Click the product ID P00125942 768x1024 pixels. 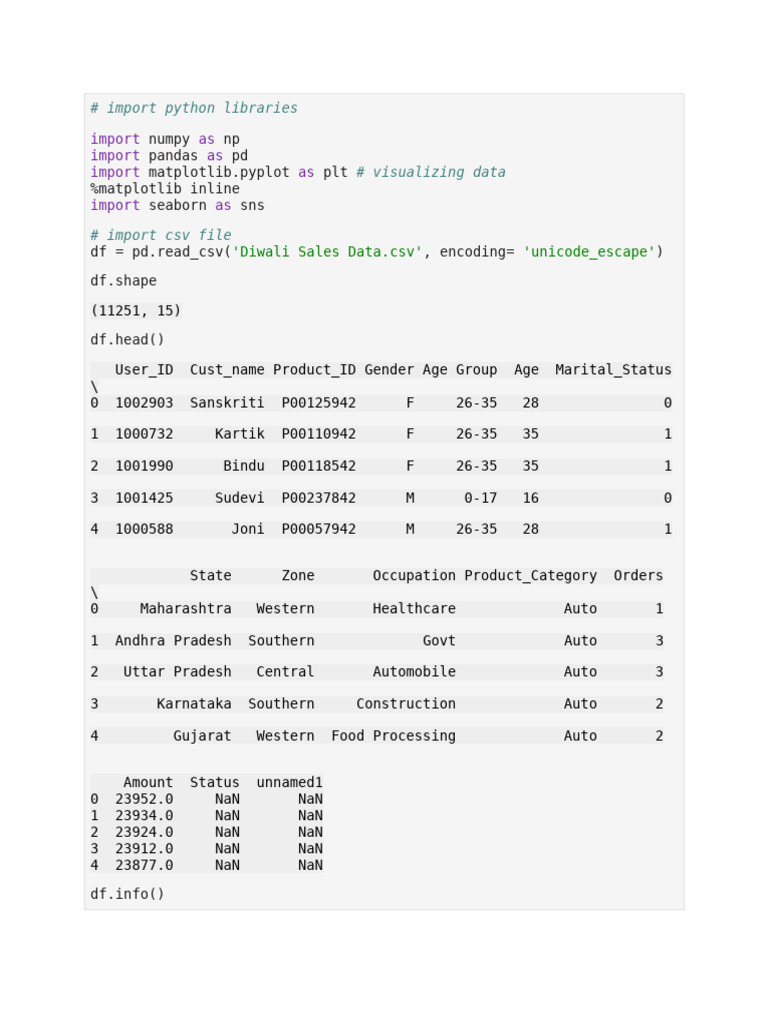pyautogui.click(x=319, y=403)
